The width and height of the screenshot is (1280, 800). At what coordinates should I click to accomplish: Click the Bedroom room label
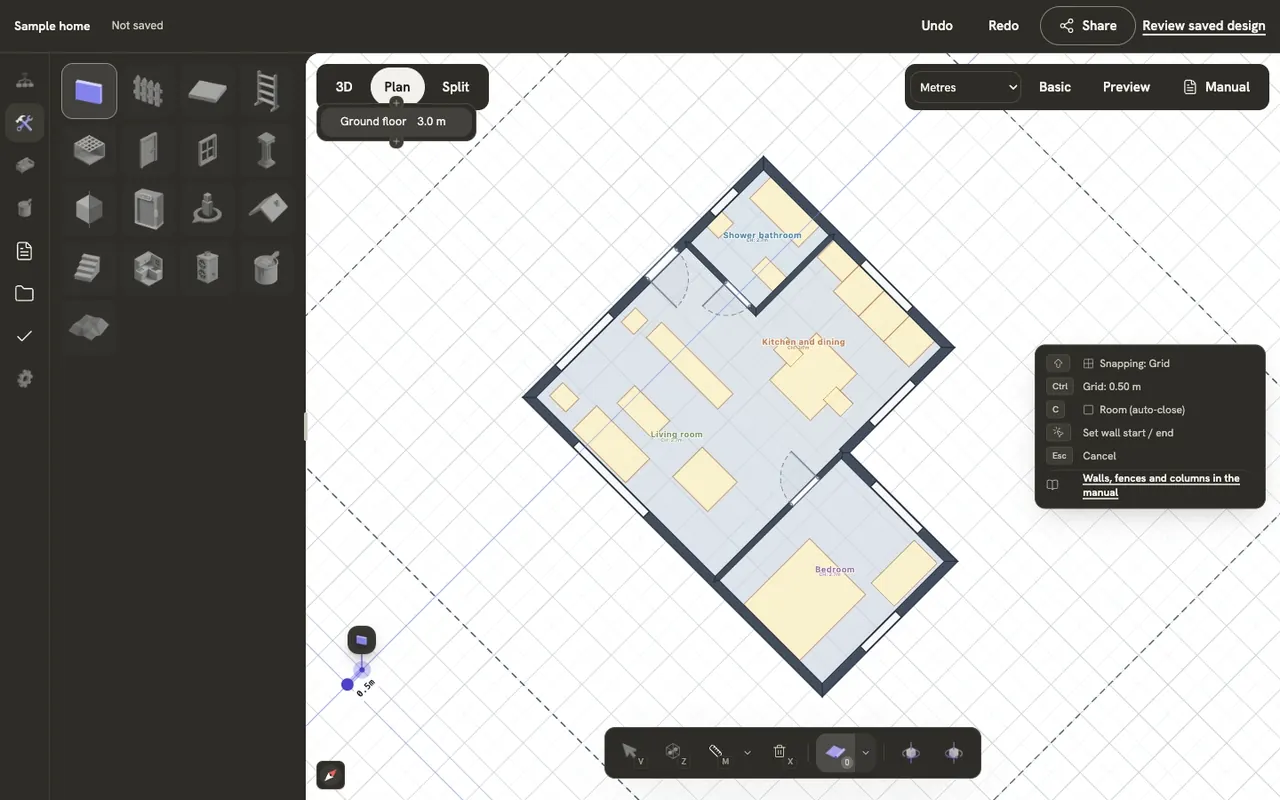(x=835, y=570)
